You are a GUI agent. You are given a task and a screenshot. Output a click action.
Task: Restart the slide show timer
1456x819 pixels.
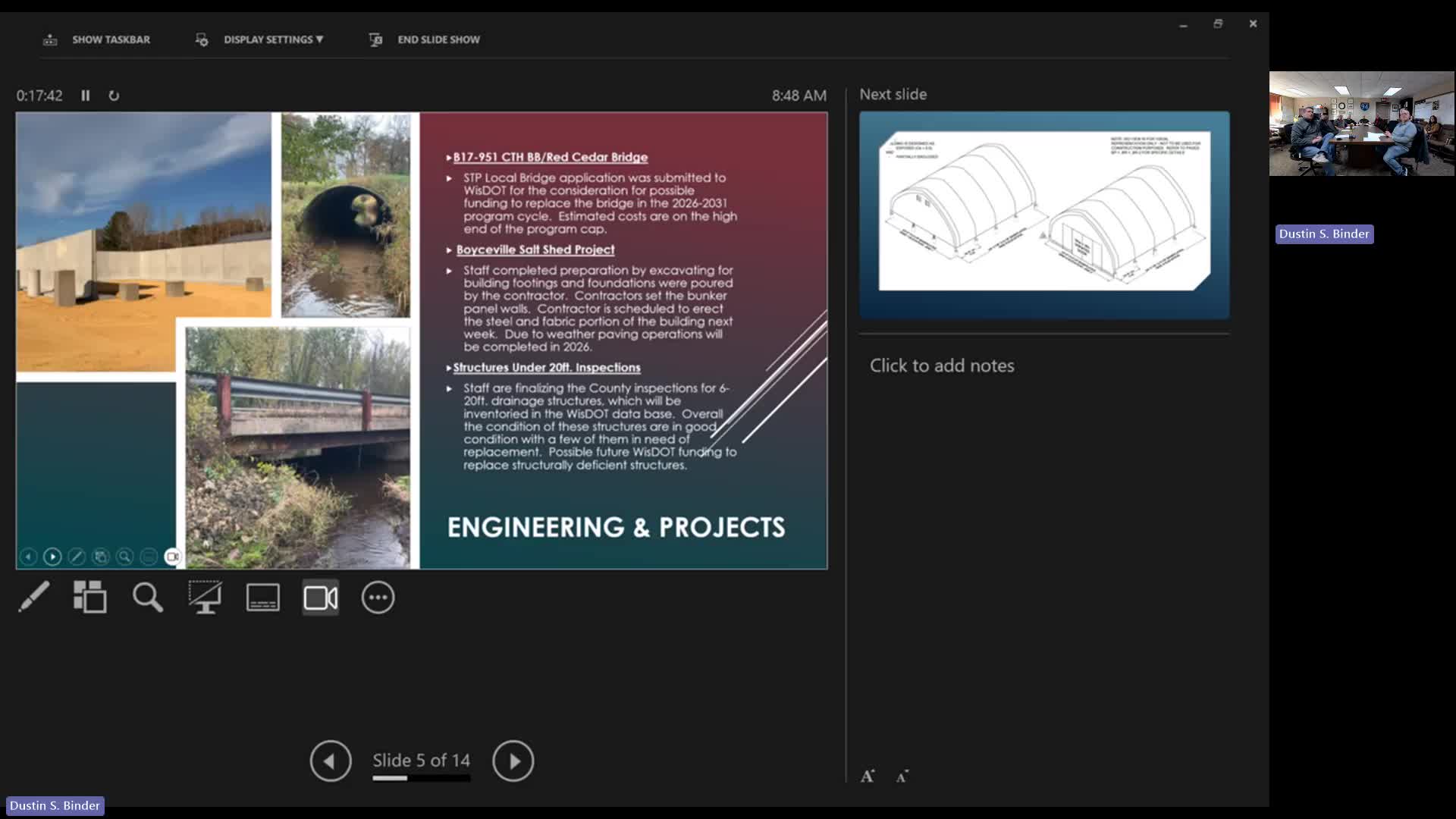114,96
